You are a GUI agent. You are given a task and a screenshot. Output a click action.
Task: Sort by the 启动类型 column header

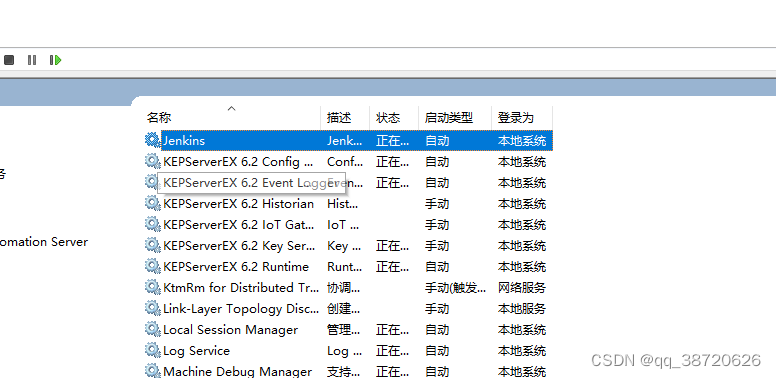point(449,118)
